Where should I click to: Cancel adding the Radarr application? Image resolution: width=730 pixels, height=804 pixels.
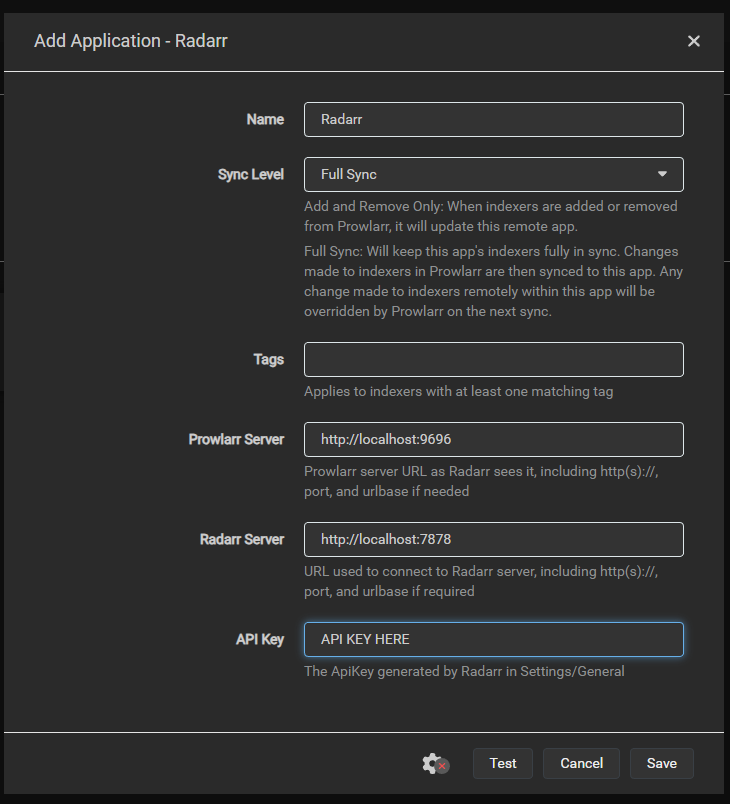click(x=581, y=763)
